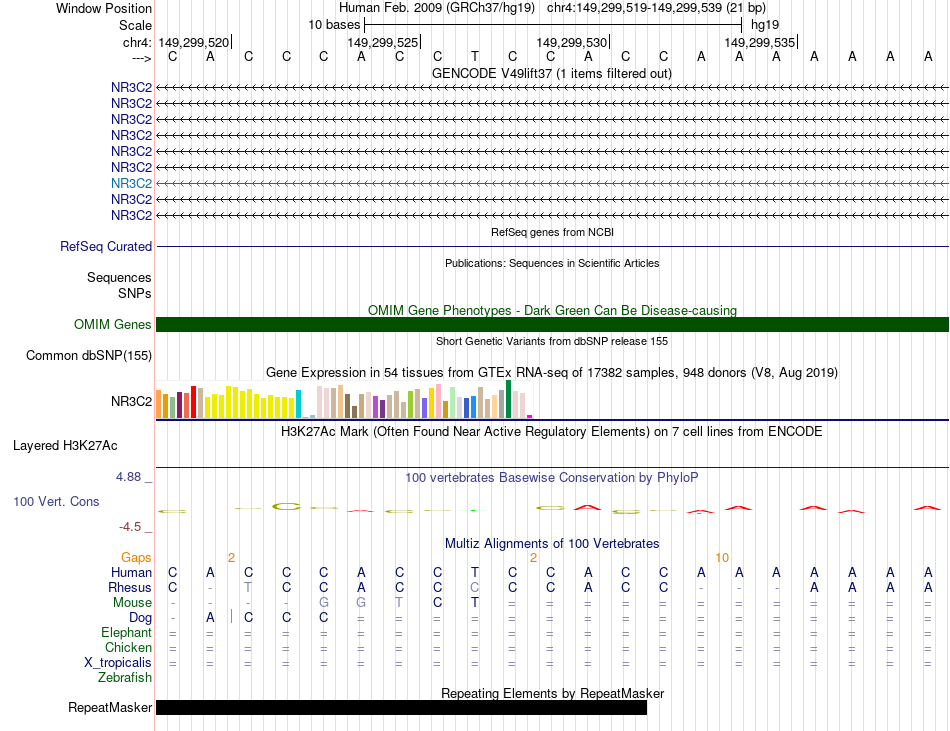Open the H3K27Ac Mark ENCODE track title
Image resolution: width=950 pixels, height=731 pixels.
click(552, 432)
